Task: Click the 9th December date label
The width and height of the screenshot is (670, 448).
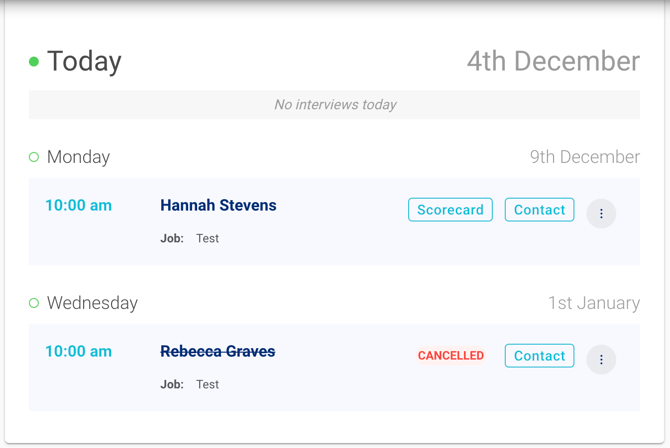Action: click(x=585, y=157)
